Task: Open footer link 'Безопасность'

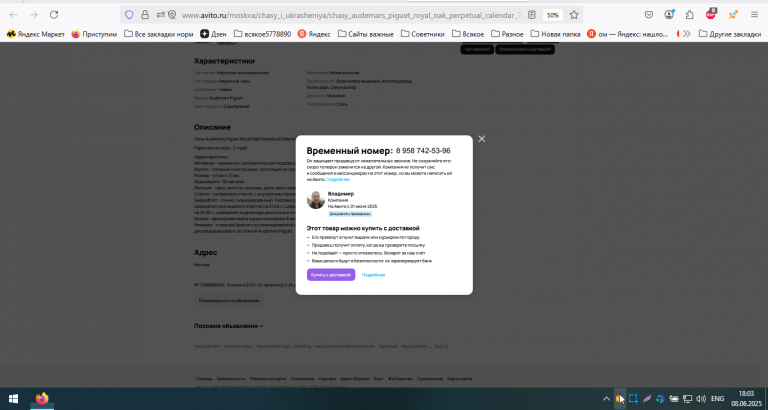Action: [231, 379]
